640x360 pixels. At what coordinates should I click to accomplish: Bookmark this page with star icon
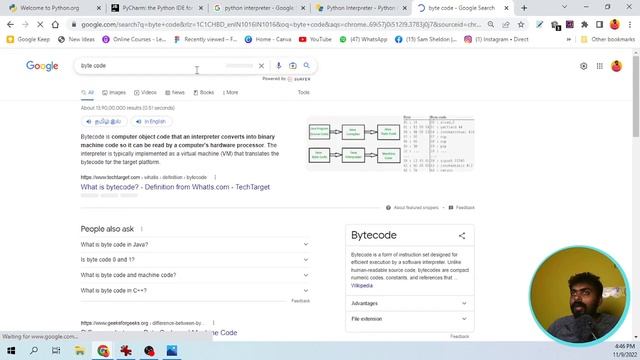(x=521, y=24)
